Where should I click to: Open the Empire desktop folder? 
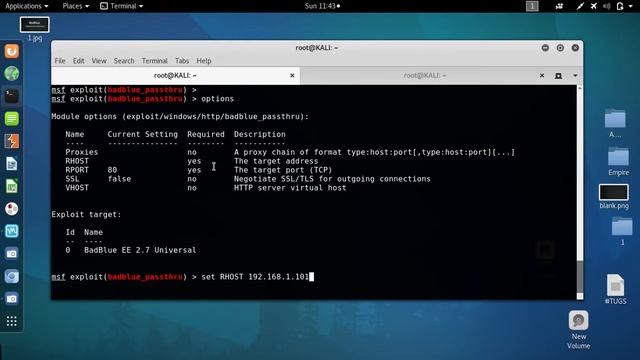coord(618,157)
